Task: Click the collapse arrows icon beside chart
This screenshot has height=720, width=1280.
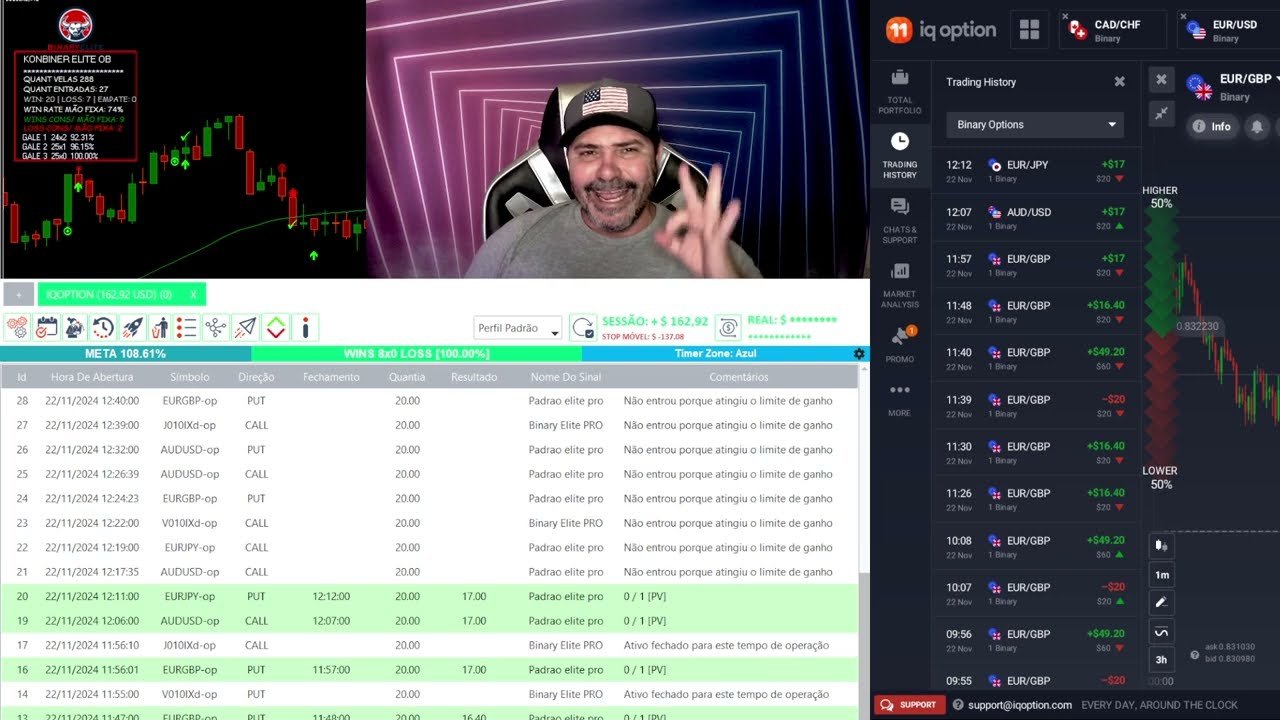Action: click(1161, 114)
